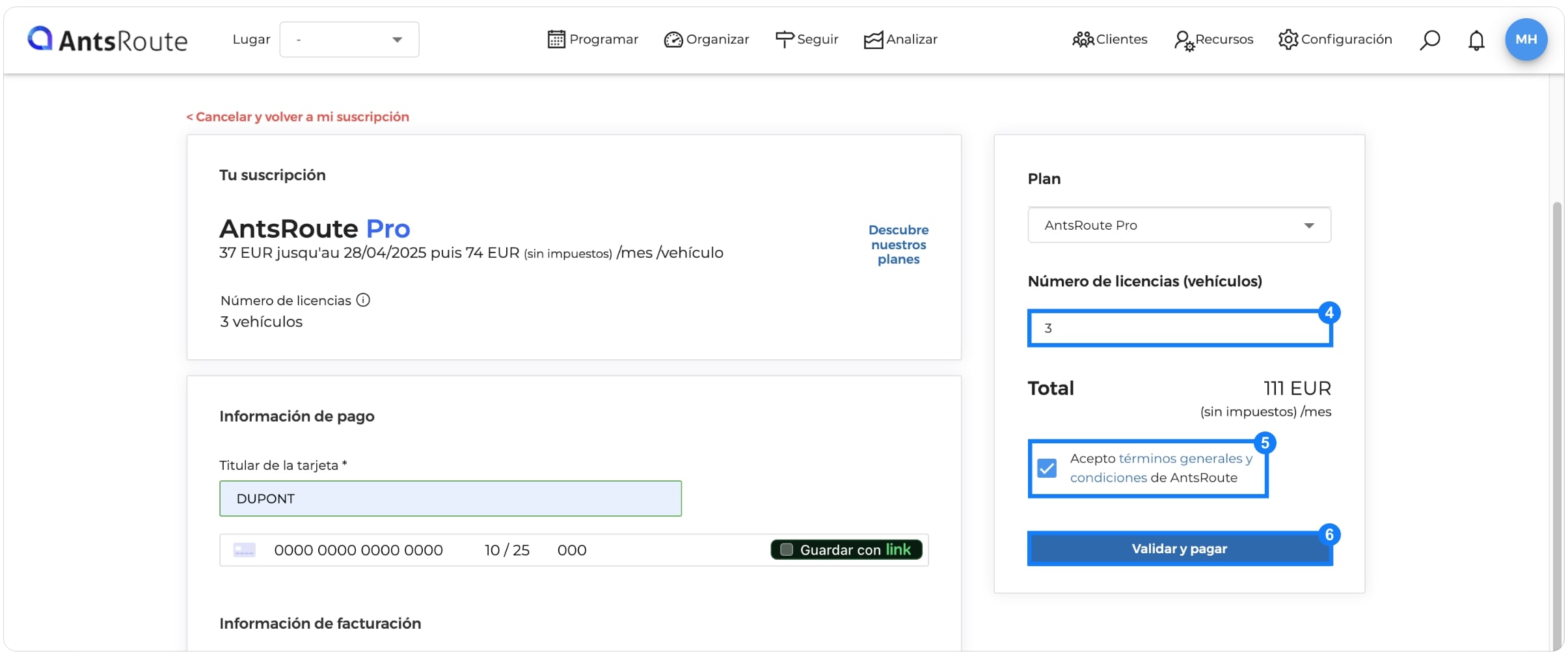The width and height of the screenshot is (1568, 658).
Task: Click the Titular de la tarjeta field
Action: click(x=450, y=499)
